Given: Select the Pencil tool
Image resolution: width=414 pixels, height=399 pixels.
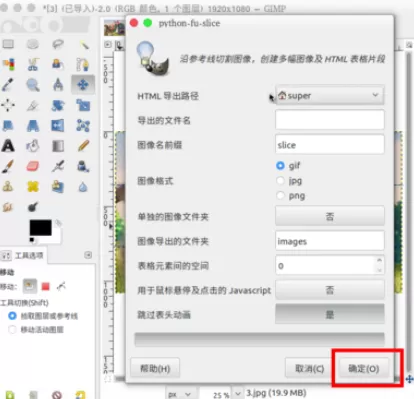Looking at the screenshot, I should point(83,146).
